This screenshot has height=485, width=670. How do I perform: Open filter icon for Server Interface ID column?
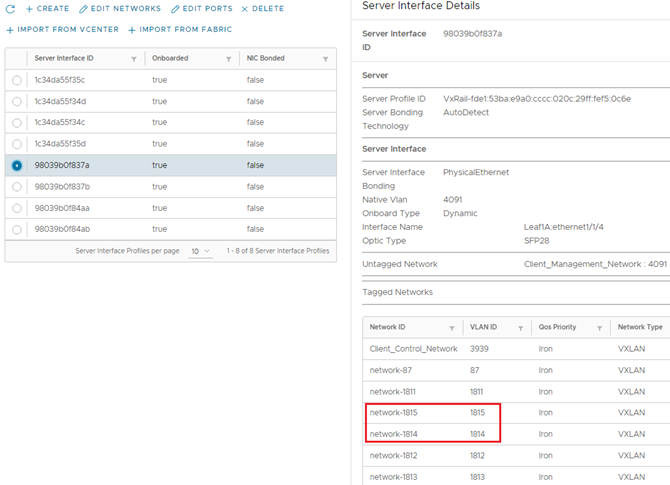click(134, 59)
